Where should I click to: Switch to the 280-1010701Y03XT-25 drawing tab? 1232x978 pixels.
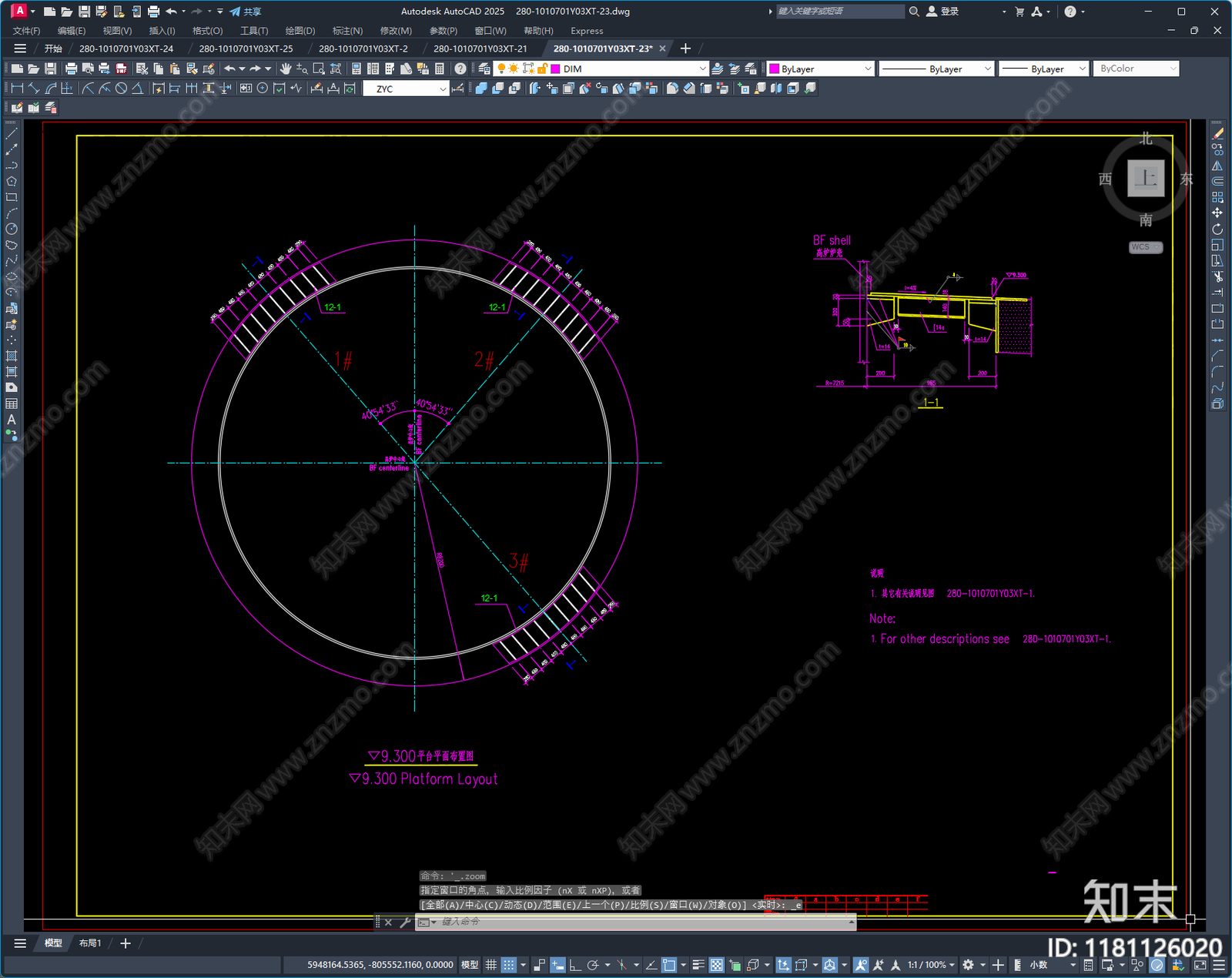coord(246,49)
